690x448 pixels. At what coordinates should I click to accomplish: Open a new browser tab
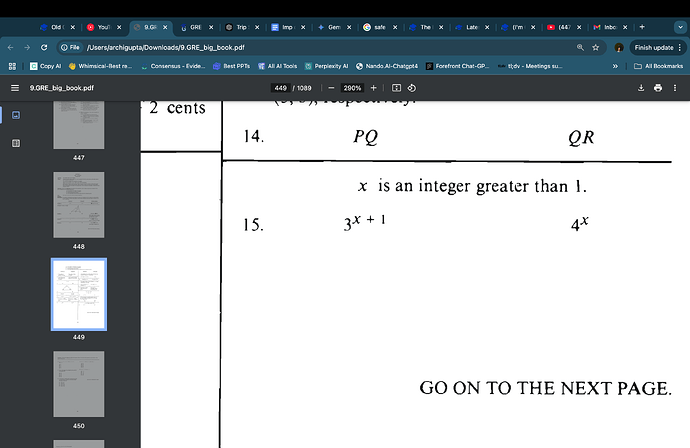pos(642,27)
